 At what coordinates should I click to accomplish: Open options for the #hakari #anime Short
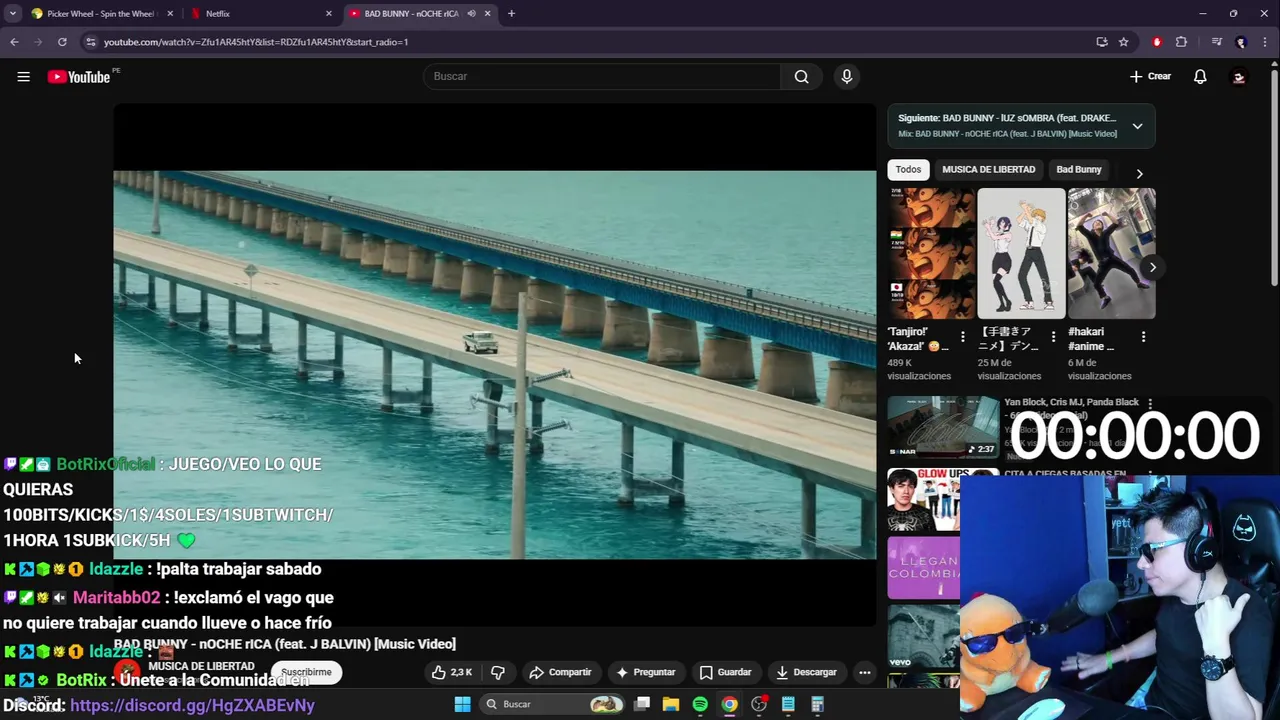tap(1143, 337)
